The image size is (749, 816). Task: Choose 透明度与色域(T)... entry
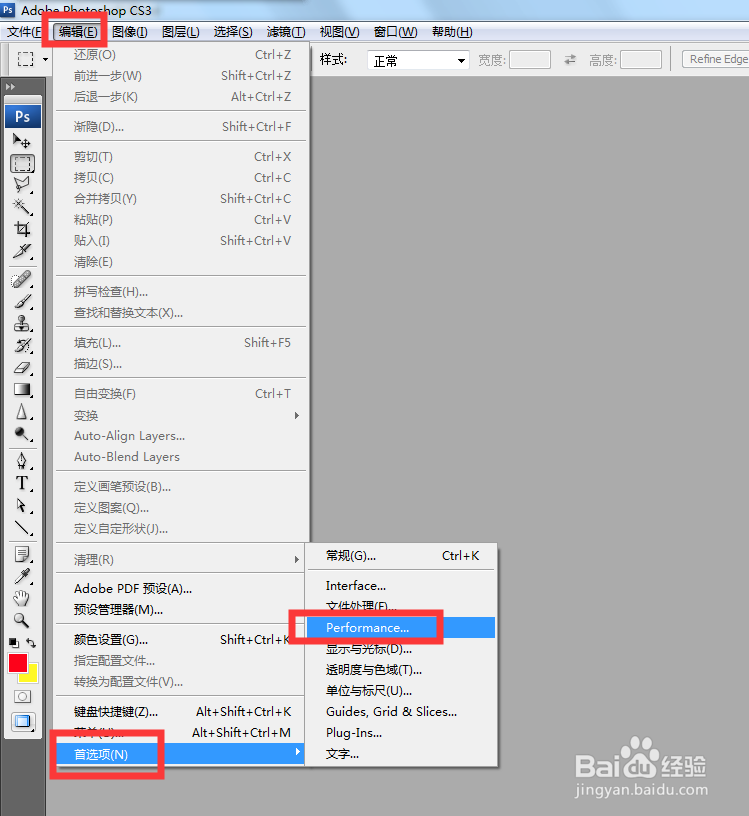click(402, 670)
